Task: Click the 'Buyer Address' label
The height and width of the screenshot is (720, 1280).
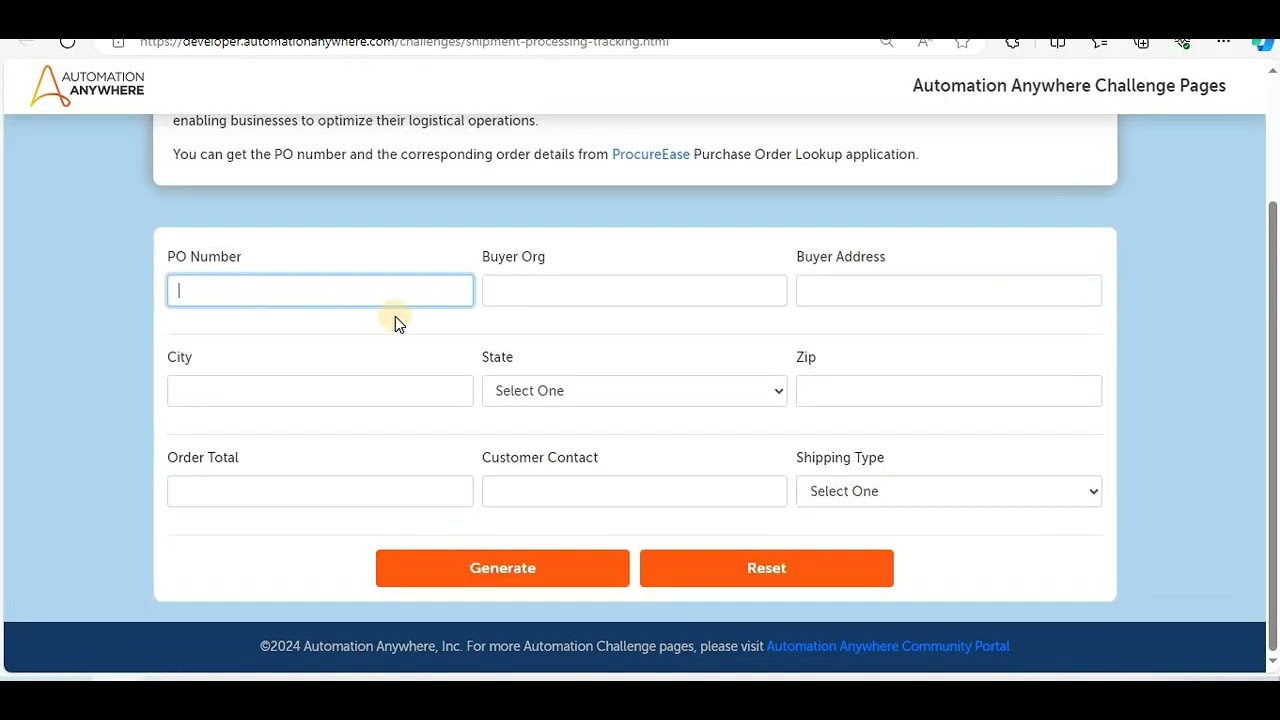Action: [x=841, y=257]
